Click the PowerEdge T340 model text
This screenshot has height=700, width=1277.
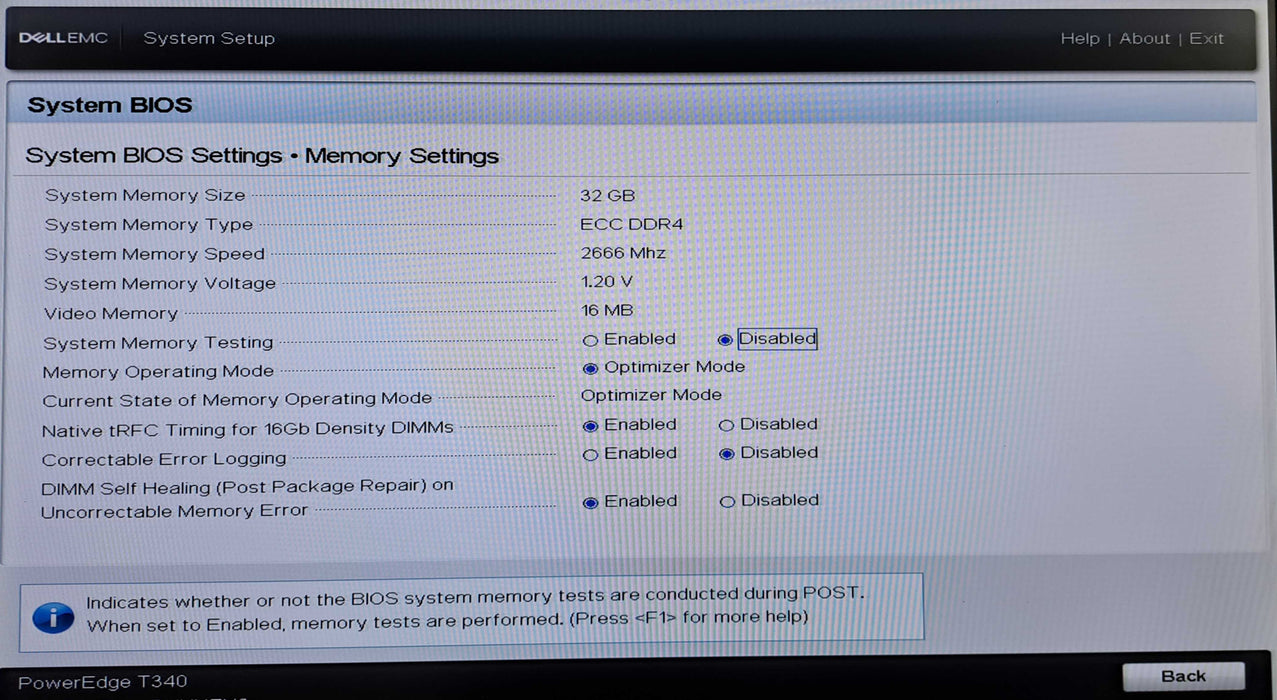click(x=102, y=682)
